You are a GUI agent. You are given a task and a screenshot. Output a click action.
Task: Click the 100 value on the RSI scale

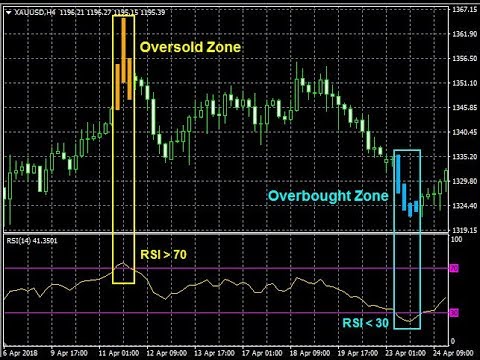coord(456,239)
